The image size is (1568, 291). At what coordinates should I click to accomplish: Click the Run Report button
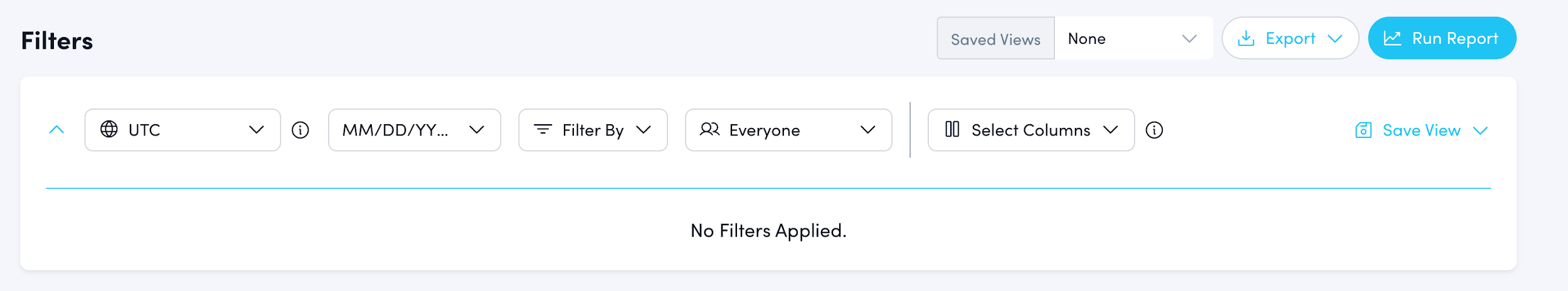coord(1441,39)
